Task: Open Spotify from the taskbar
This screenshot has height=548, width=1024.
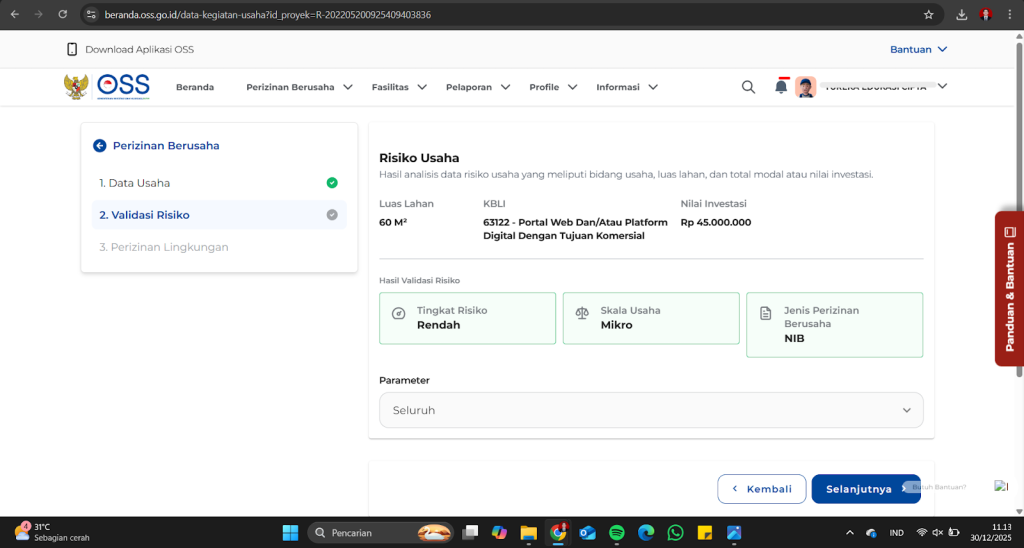Action: point(616,533)
